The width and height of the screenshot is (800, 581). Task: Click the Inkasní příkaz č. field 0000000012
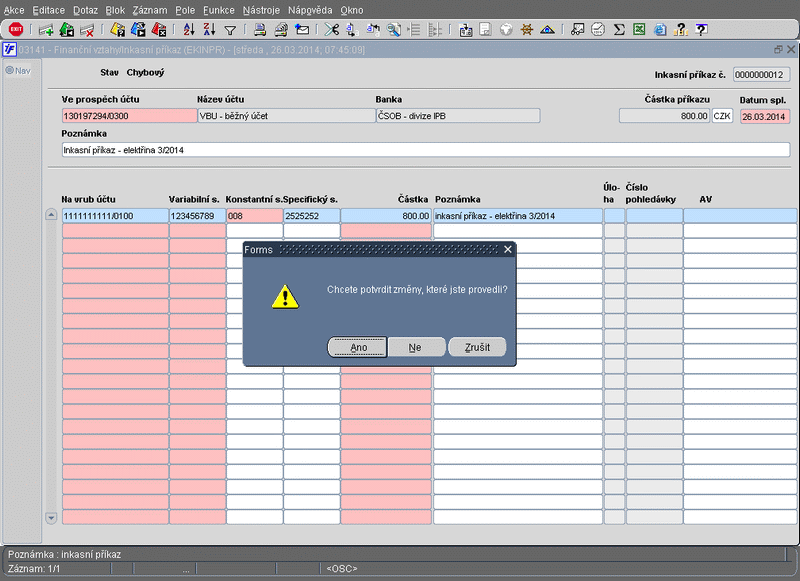coord(762,74)
